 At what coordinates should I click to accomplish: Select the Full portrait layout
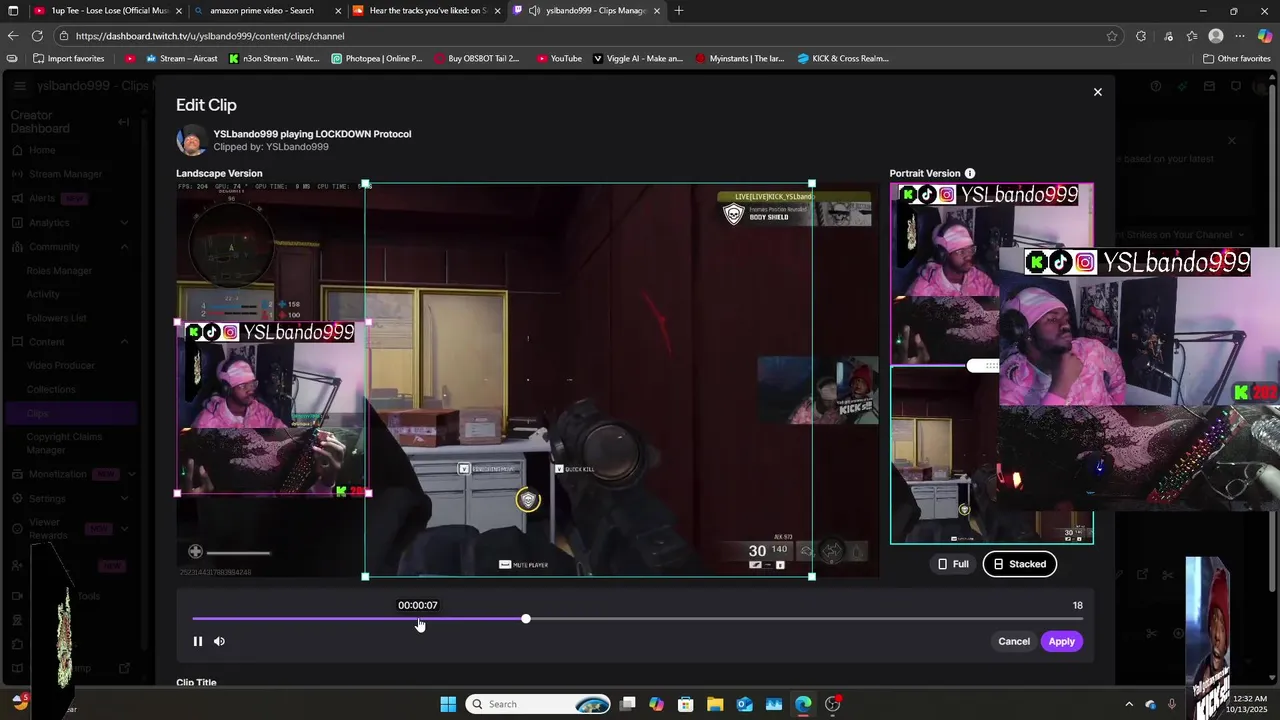click(952, 564)
